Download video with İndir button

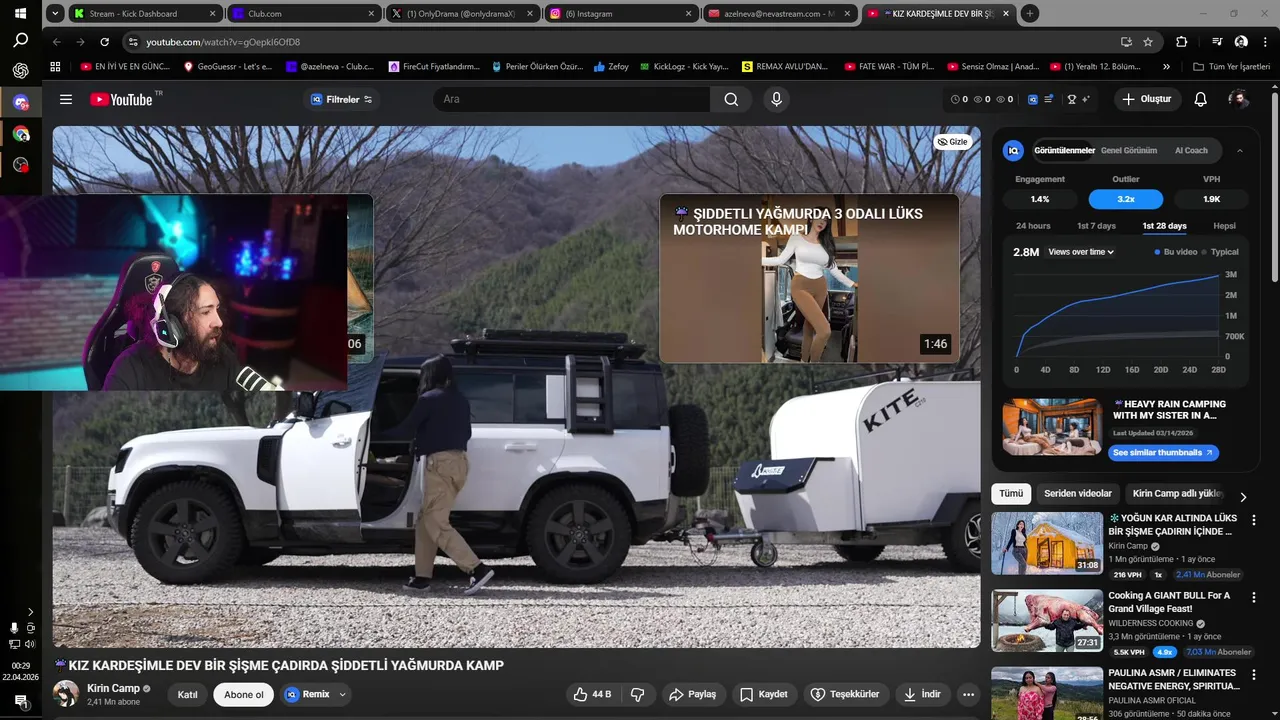pyautogui.click(x=922, y=694)
